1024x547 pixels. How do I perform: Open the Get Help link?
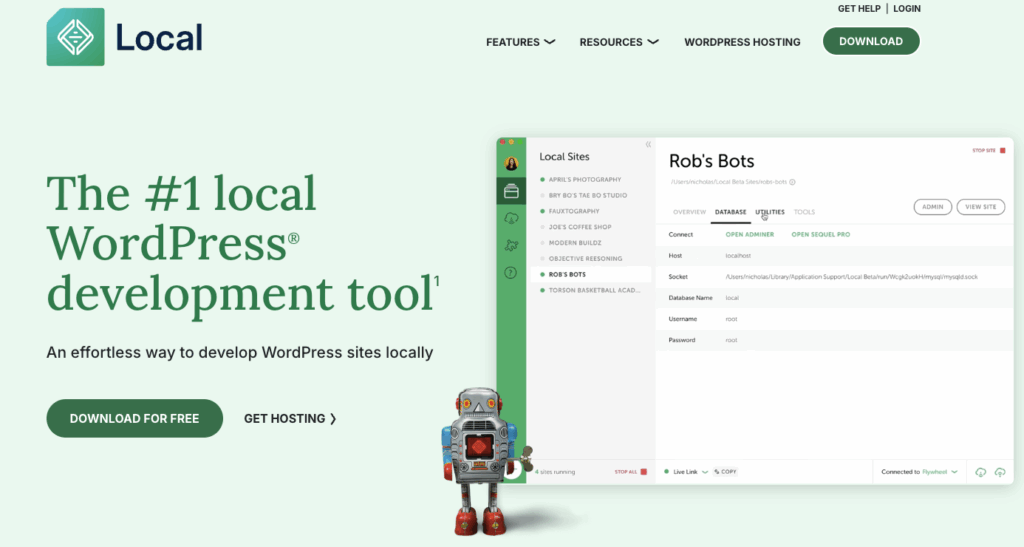click(859, 8)
